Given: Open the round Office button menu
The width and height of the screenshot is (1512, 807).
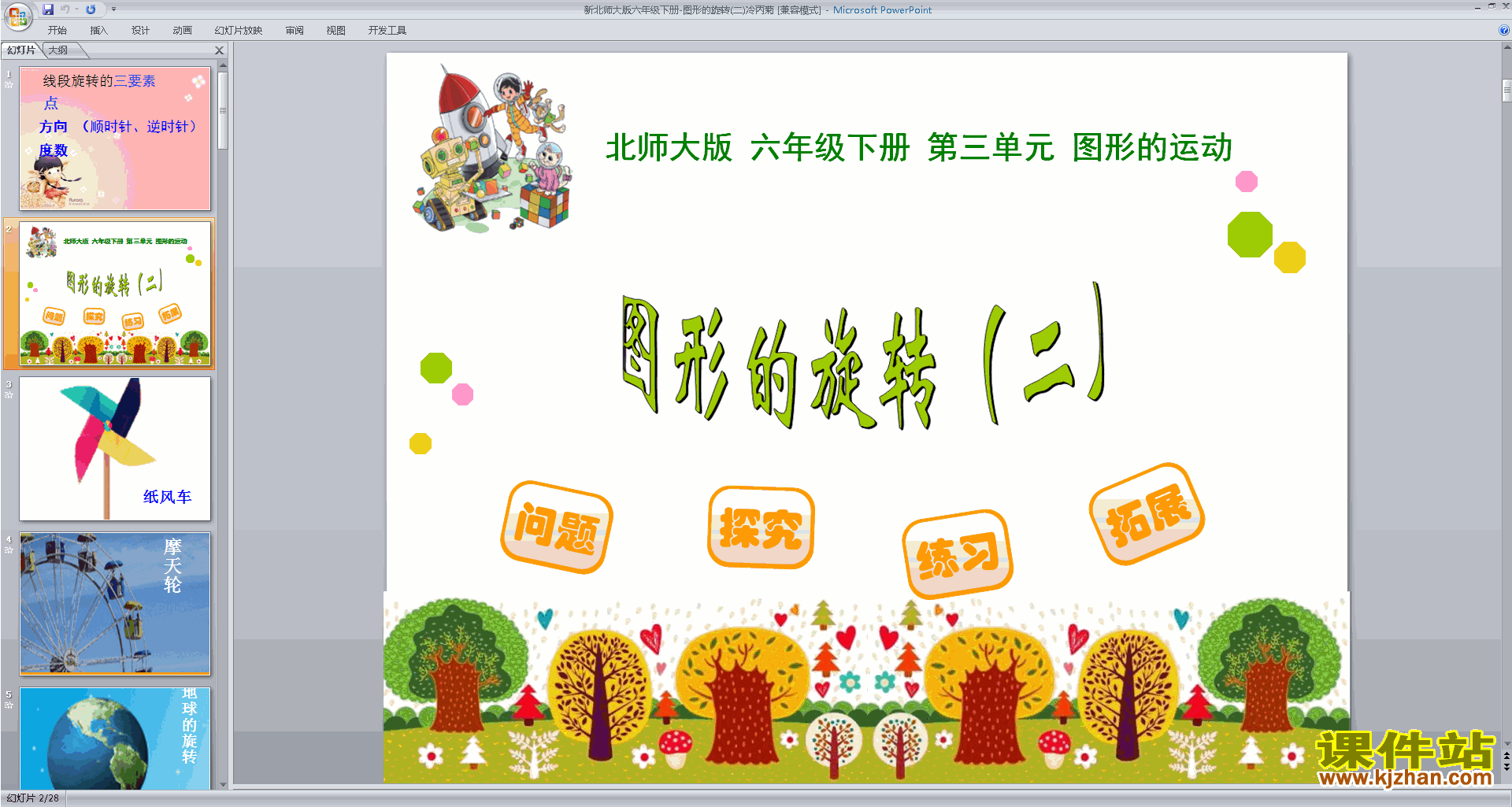Looking at the screenshot, I should coord(17,16).
